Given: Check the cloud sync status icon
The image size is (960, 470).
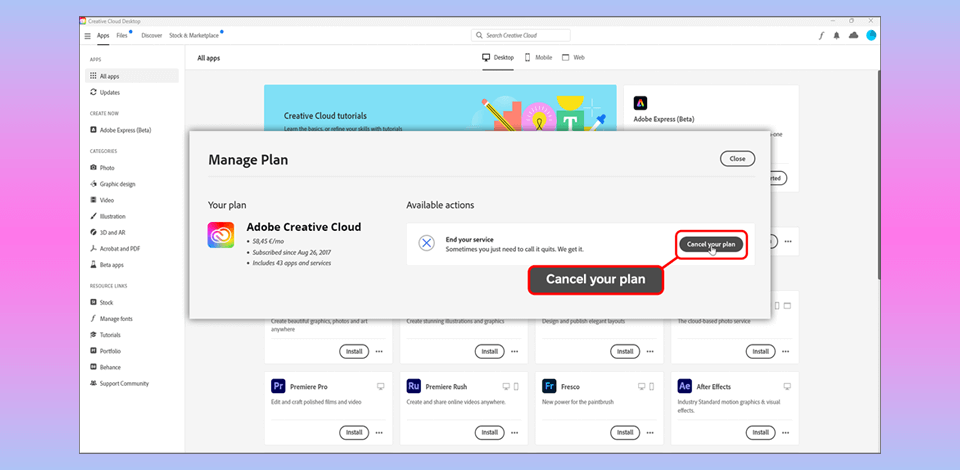Looking at the screenshot, I should coord(853,35).
